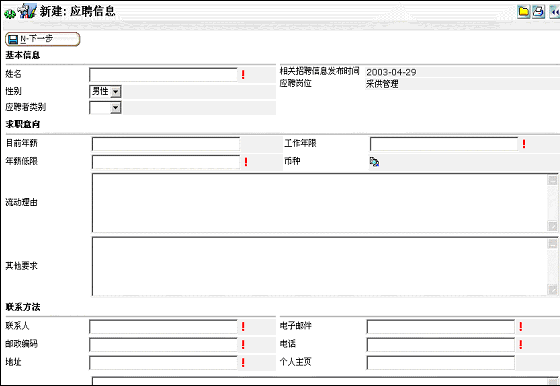Click the 相关招聘信息发布时间 label
Viewport: 560px width, 386px height.
click(319, 71)
